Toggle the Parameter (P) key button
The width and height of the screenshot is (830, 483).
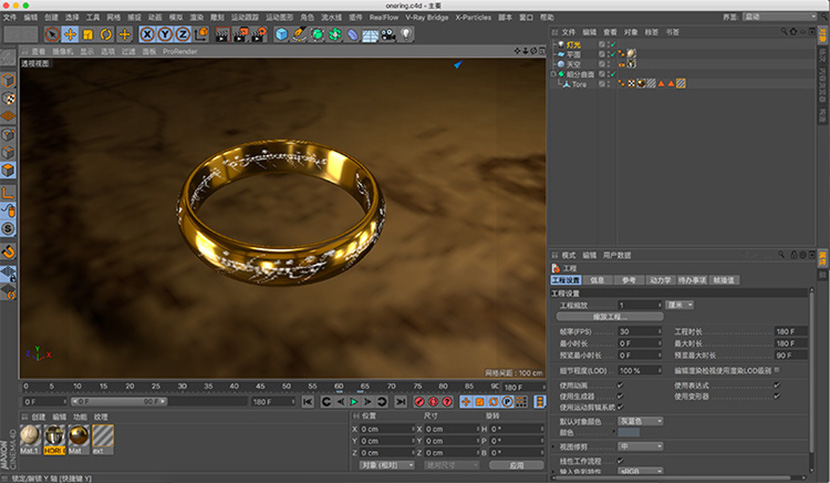point(507,402)
